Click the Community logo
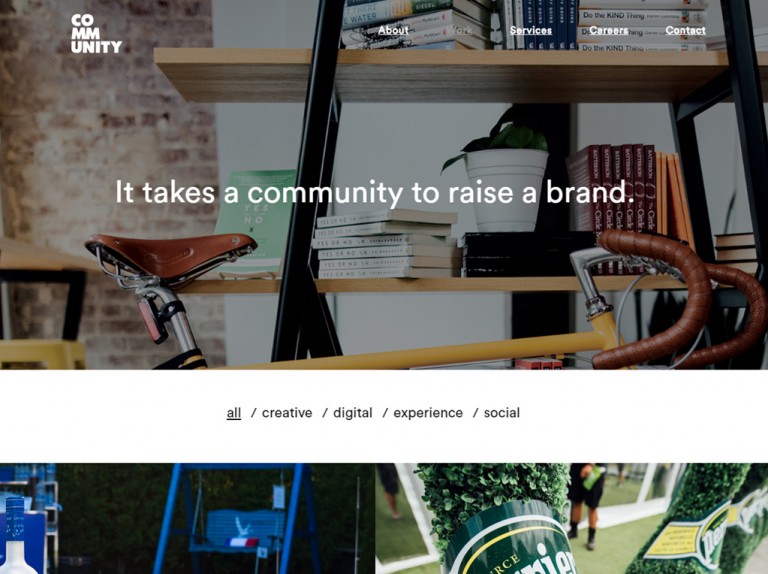 point(96,33)
